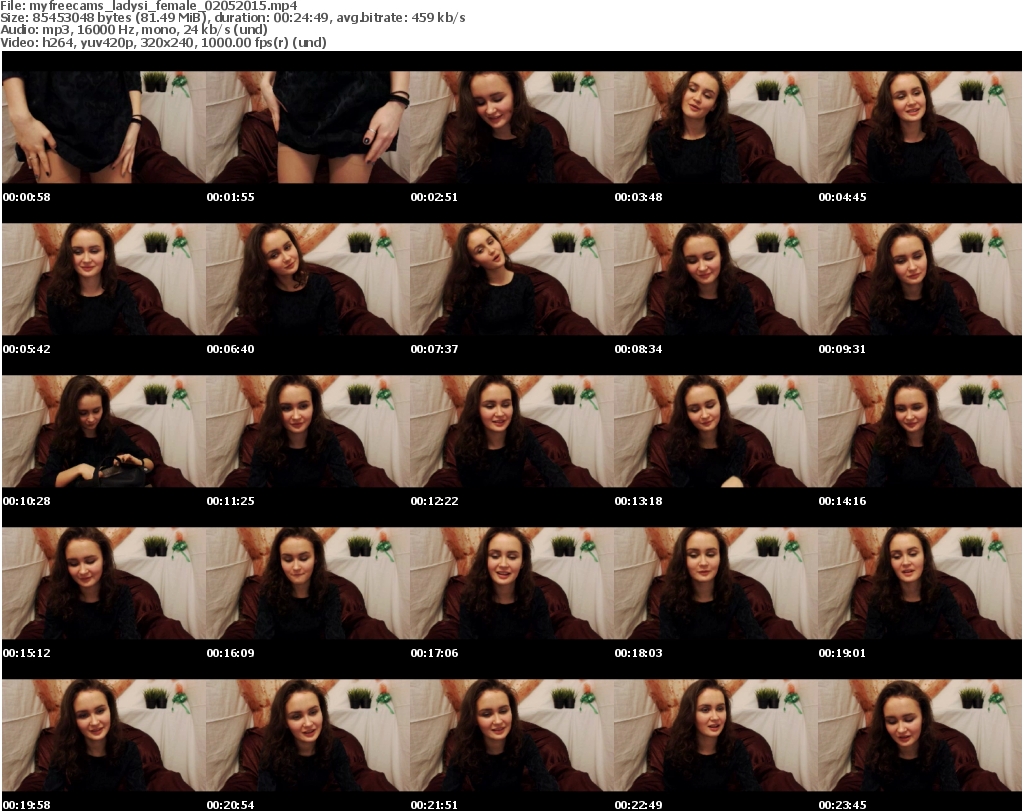Click the 00:03:48 timestamp label
1024x811 pixels.
pyautogui.click(x=638, y=197)
